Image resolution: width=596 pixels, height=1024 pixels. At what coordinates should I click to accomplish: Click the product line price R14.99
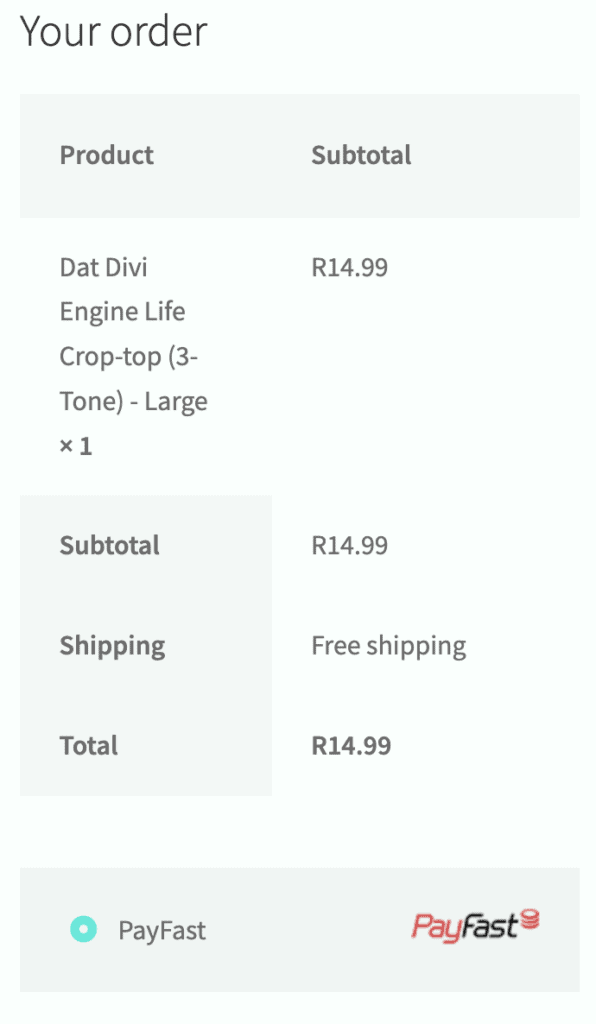pos(349,267)
